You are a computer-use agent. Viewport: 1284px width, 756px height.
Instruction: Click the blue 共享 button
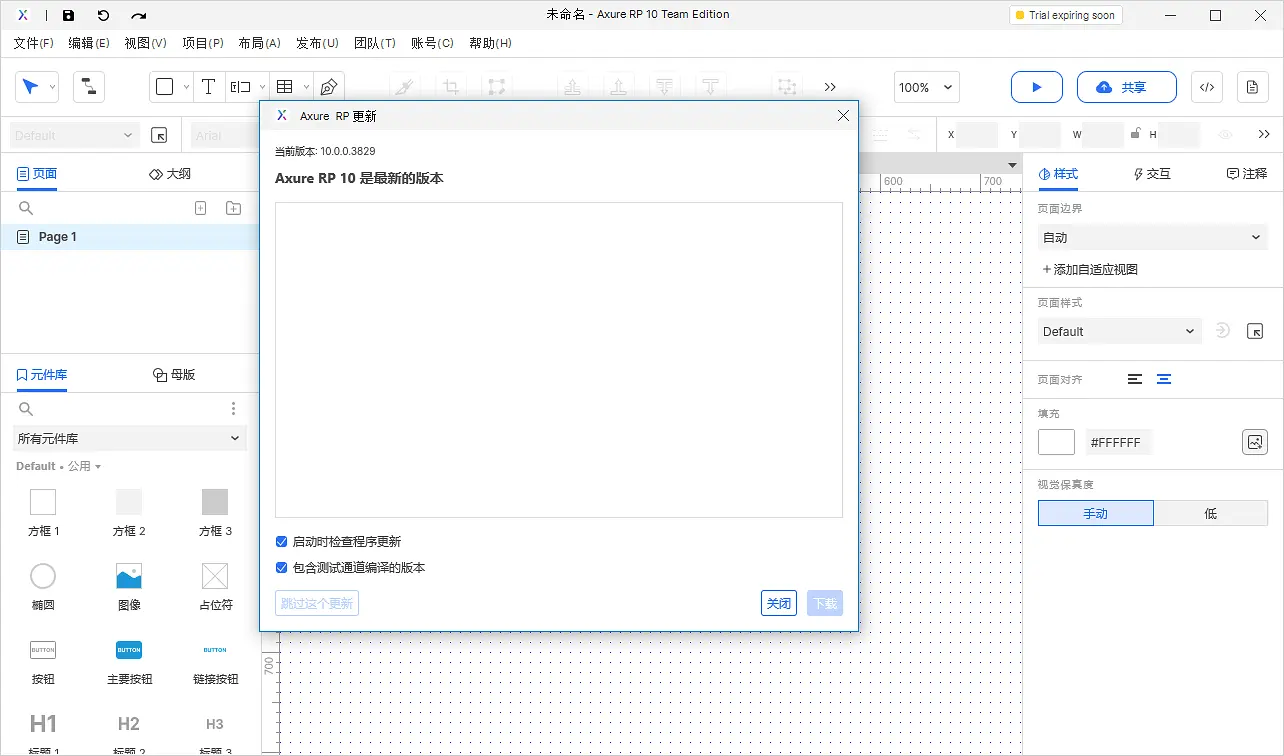point(1127,87)
